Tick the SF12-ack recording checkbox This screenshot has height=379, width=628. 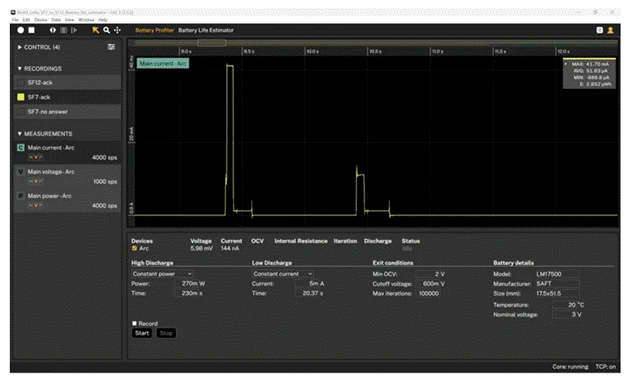coord(21,83)
